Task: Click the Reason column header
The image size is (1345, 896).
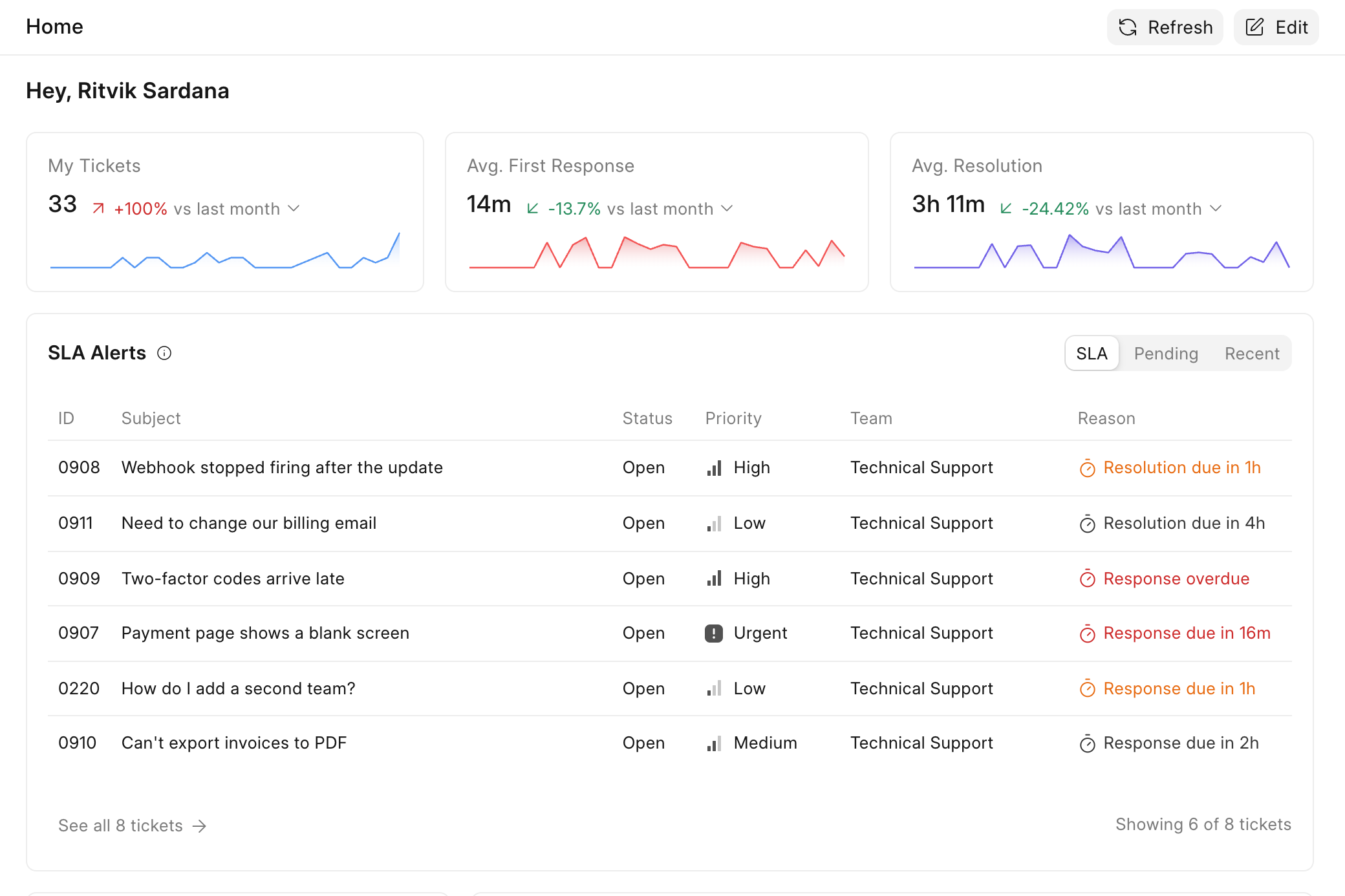Action: point(1106,418)
